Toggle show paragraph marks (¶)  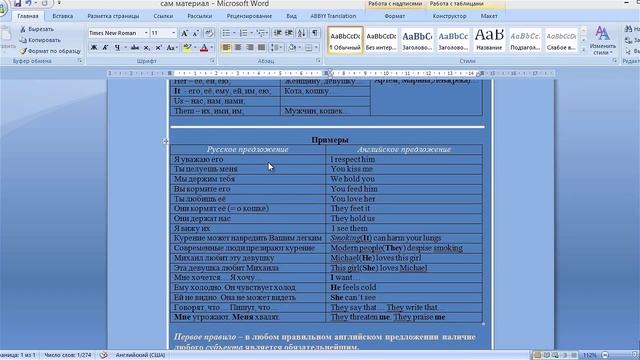click(315, 33)
